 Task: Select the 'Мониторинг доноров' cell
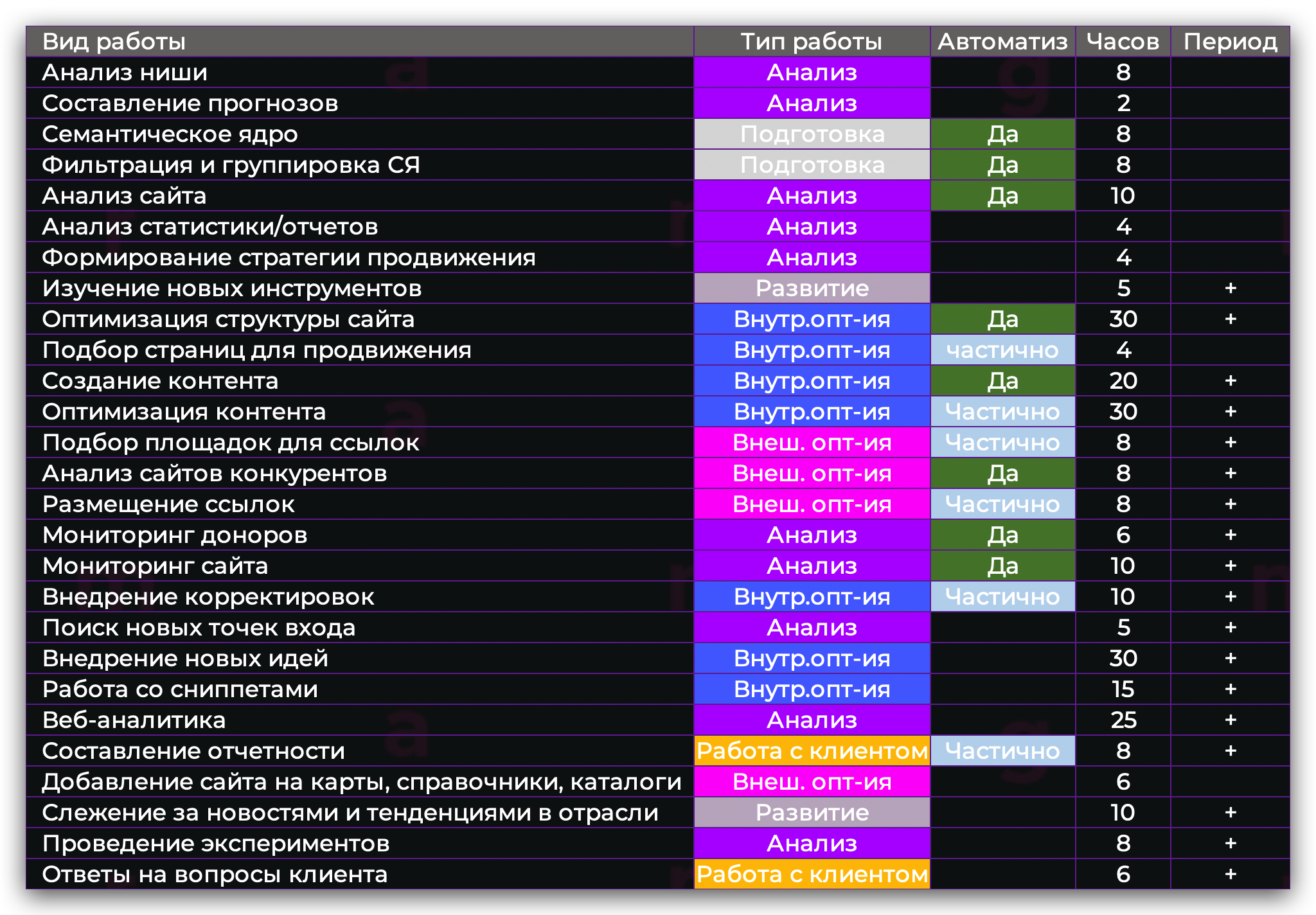coord(360,535)
